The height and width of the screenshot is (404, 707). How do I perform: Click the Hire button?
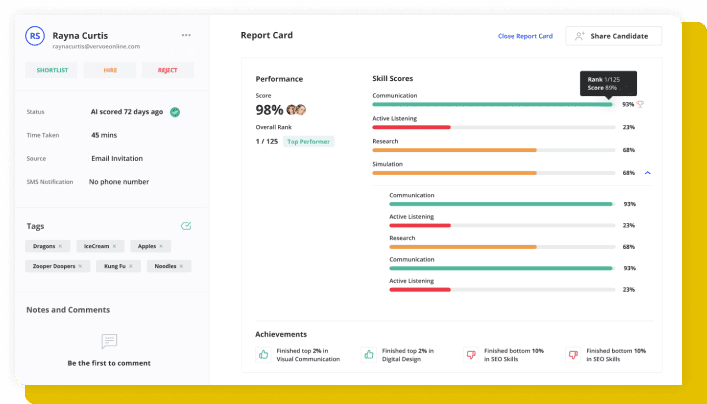coord(110,70)
